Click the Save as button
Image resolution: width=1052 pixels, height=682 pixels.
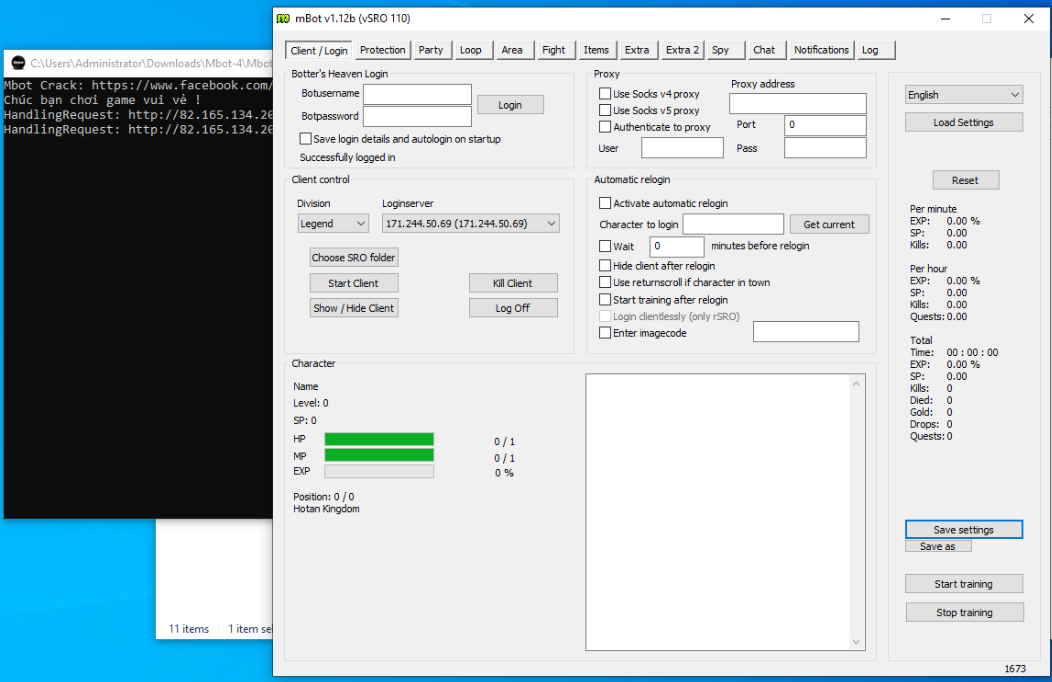[x=938, y=547]
